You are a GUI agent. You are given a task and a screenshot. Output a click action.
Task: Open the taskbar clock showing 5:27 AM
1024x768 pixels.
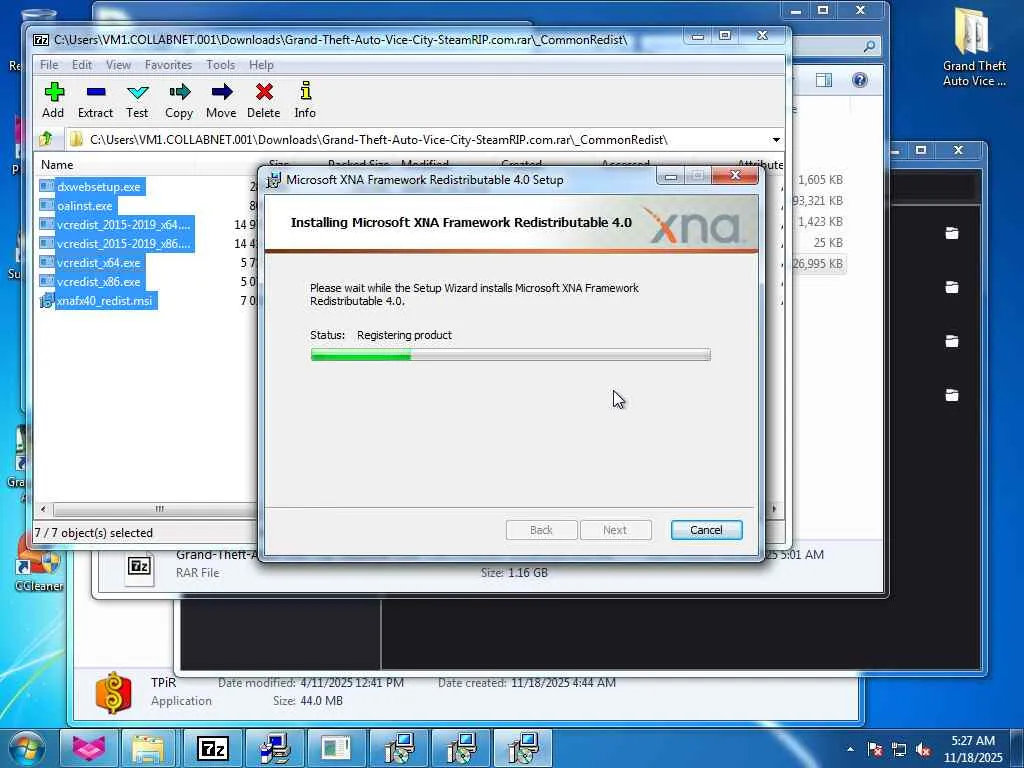pyautogui.click(x=973, y=749)
